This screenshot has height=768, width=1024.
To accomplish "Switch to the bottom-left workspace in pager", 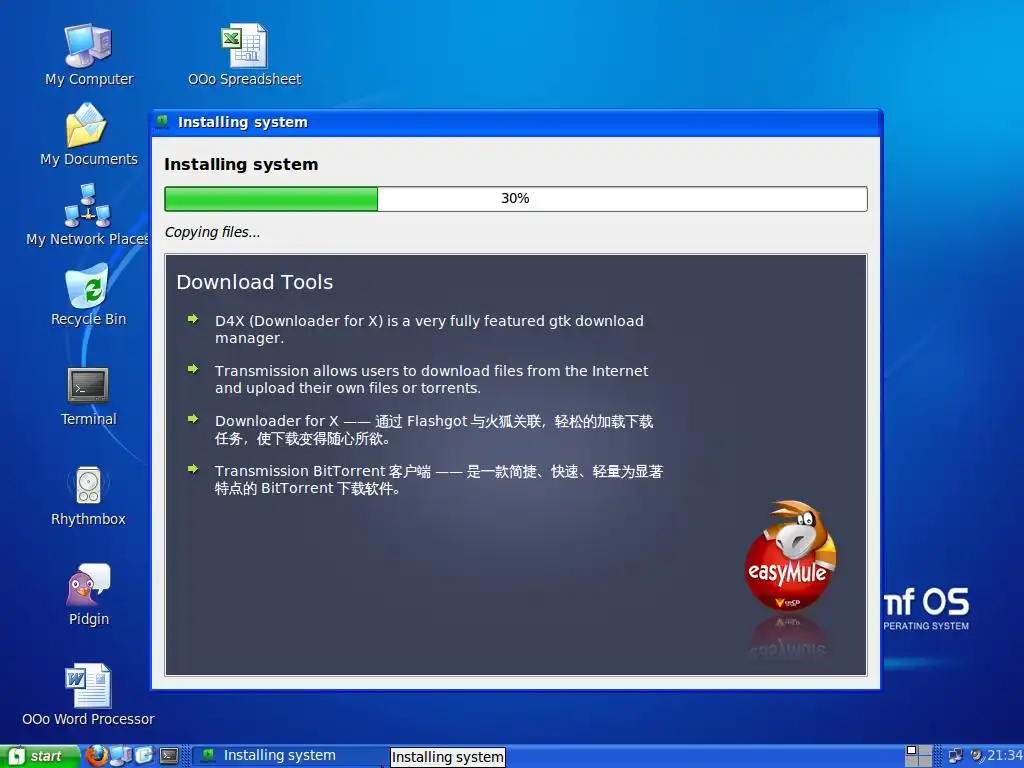I will [x=912, y=761].
